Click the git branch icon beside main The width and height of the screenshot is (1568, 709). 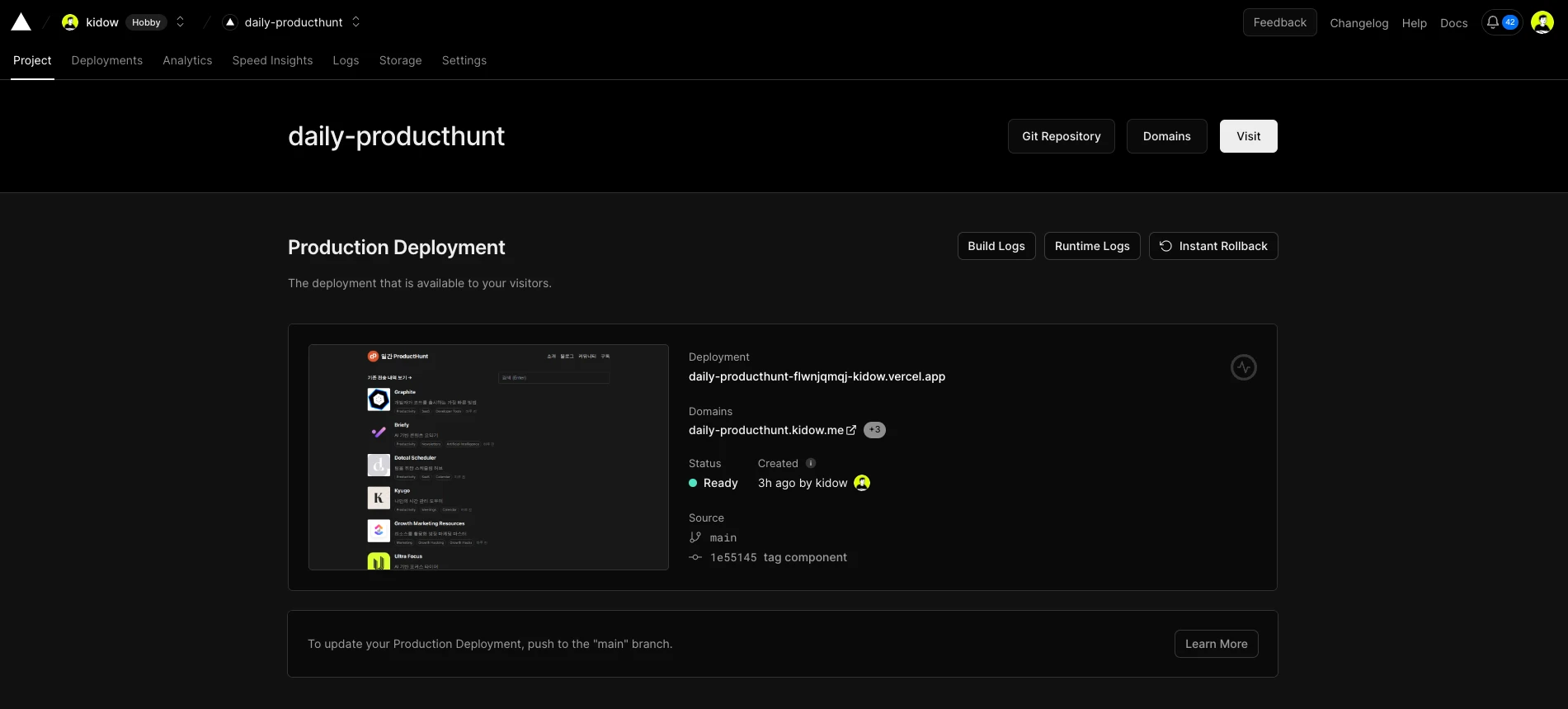point(695,537)
